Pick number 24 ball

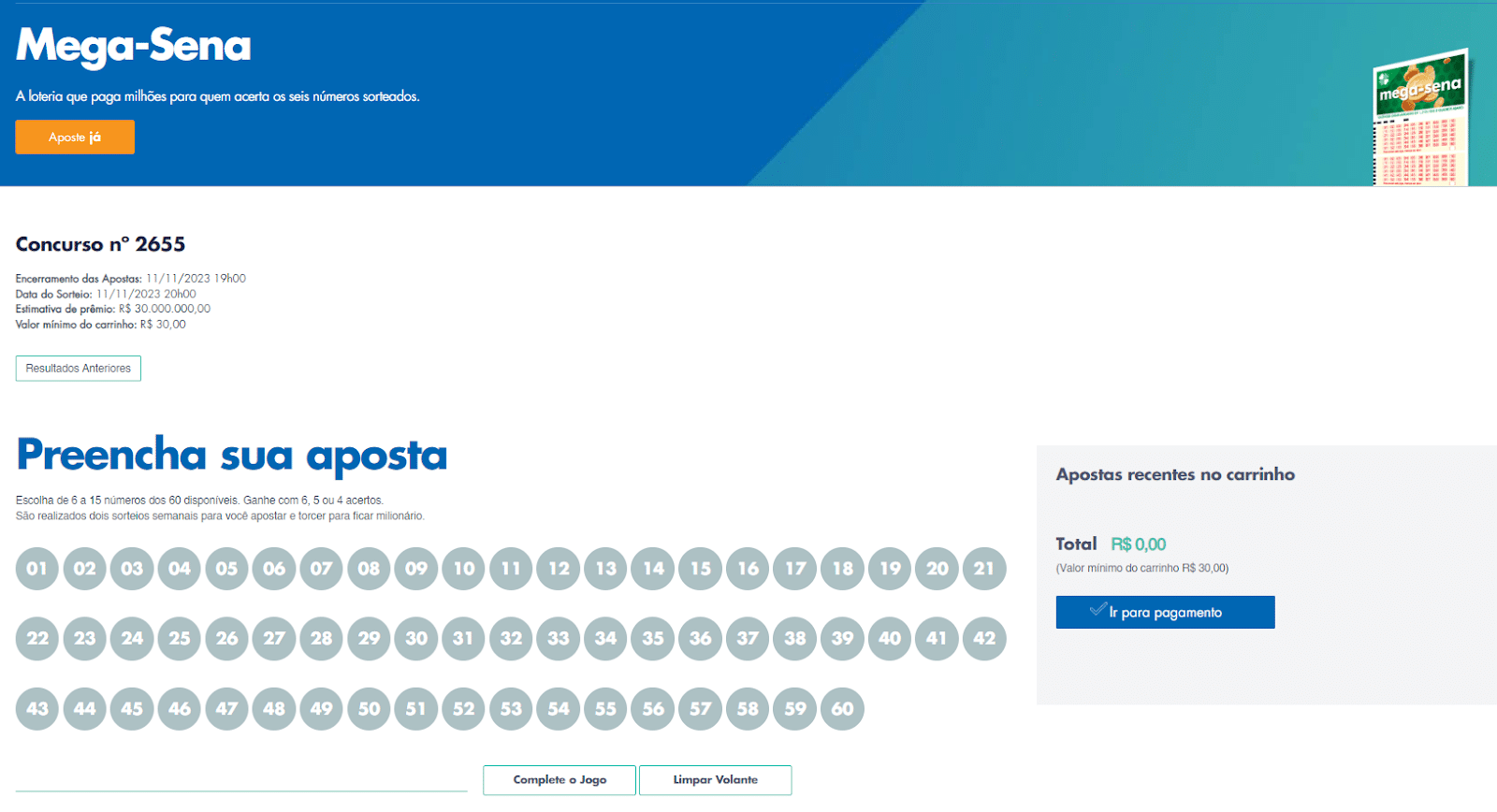pyautogui.click(x=132, y=639)
